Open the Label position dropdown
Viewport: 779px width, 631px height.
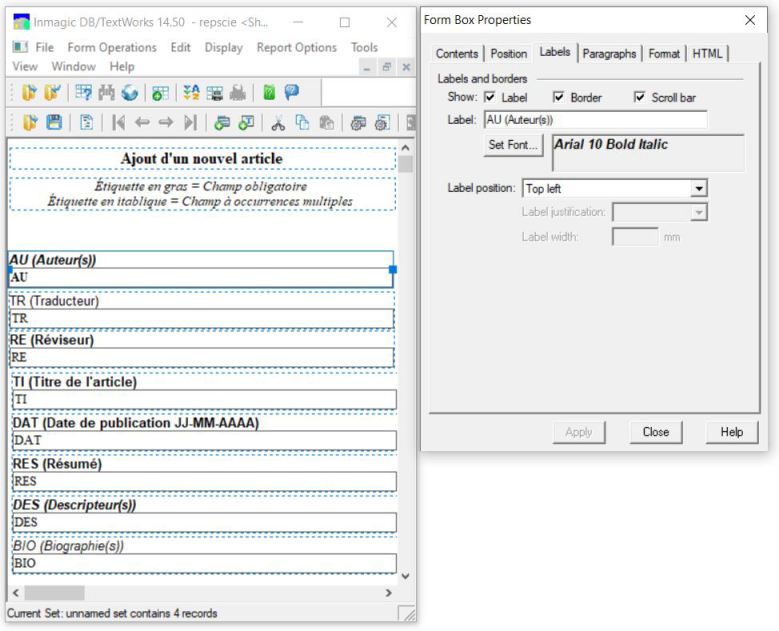tap(699, 188)
